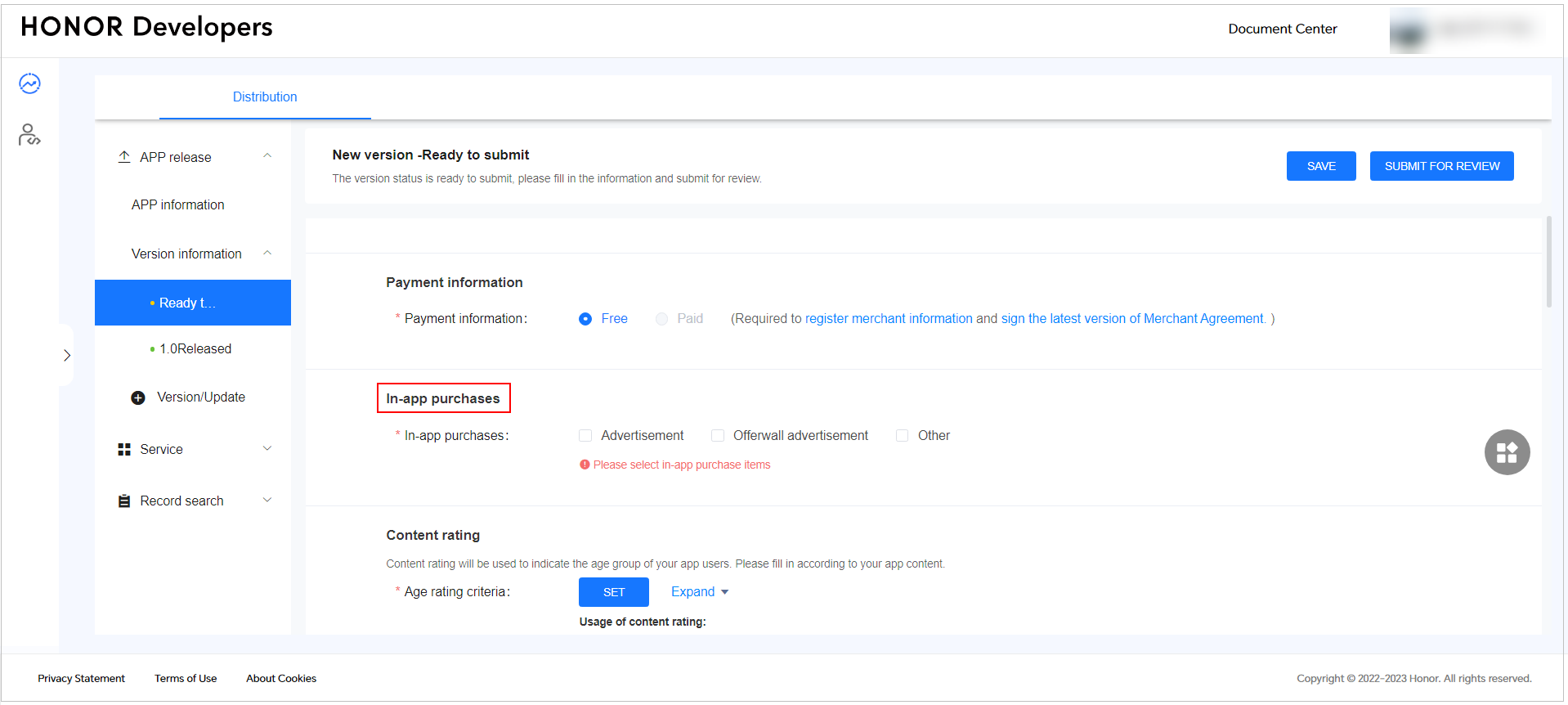The height and width of the screenshot is (705, 1568).
Task: Expand the collapsed side panel arrow
Action: 67,355
